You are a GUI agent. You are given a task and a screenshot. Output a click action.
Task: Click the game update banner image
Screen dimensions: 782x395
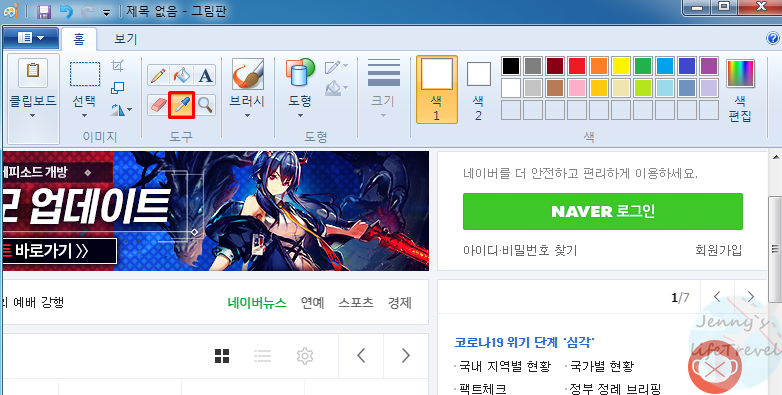(x=215, y=211)
